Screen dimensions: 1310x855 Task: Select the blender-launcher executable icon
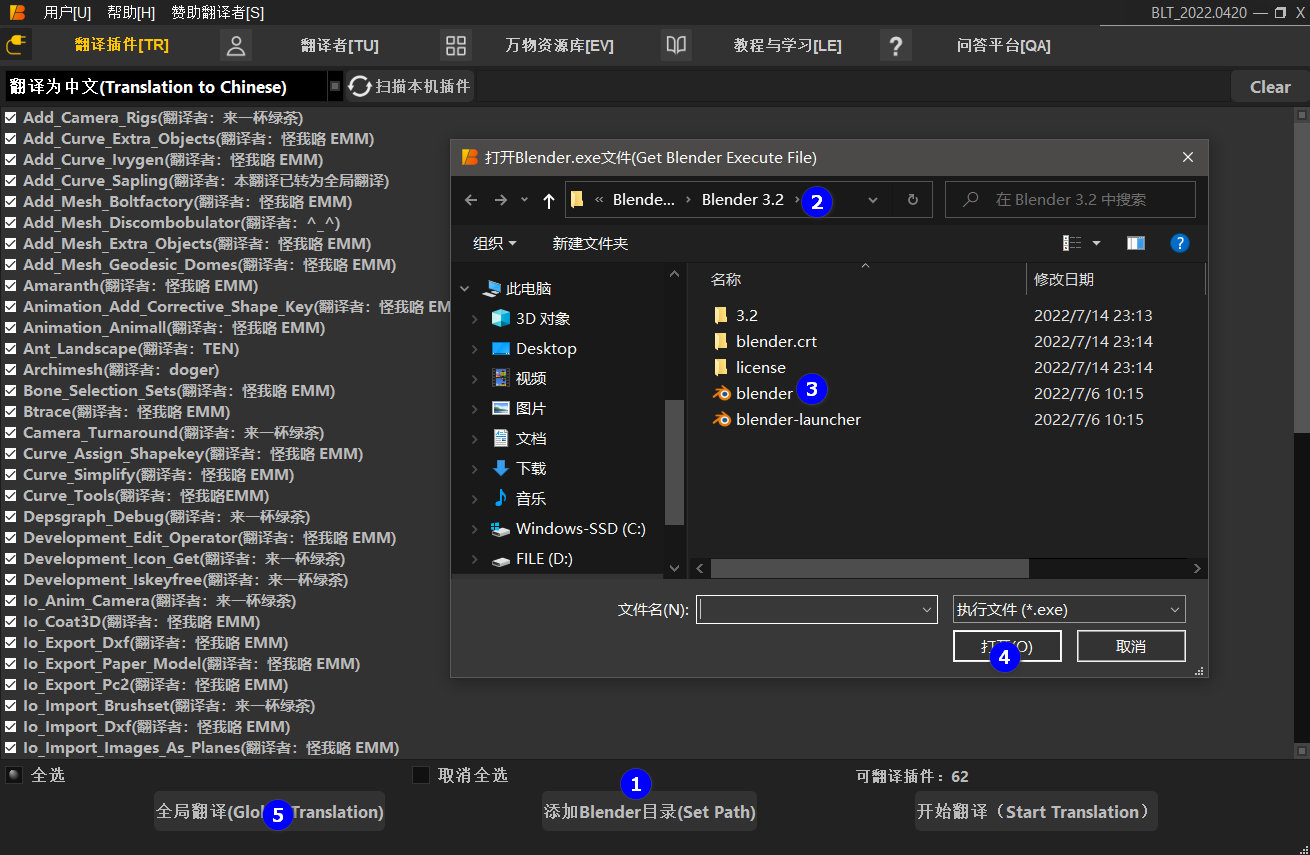[722, 419]
